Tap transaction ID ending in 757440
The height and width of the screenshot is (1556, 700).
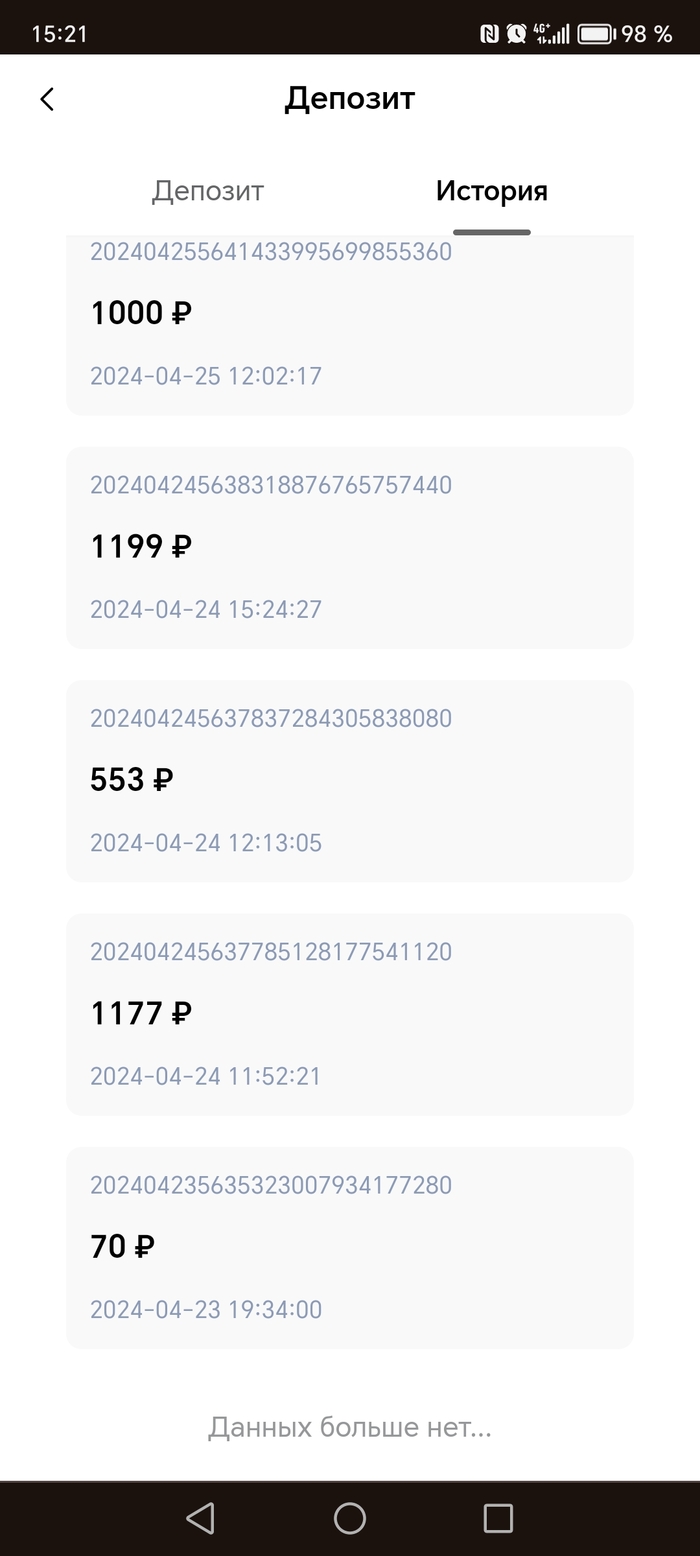point(271,485)
